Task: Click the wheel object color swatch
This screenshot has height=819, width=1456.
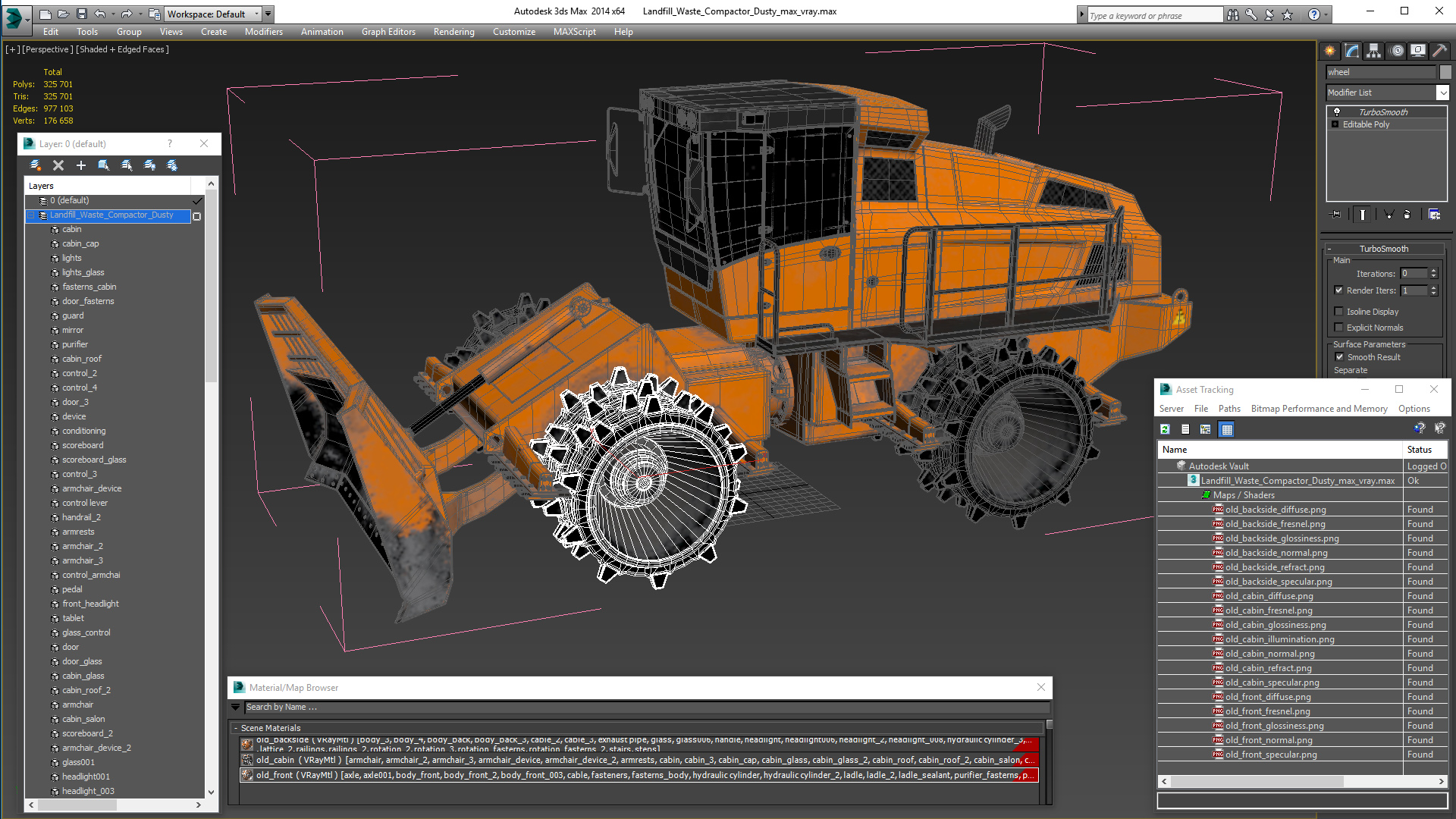Action: point(1445,72)
